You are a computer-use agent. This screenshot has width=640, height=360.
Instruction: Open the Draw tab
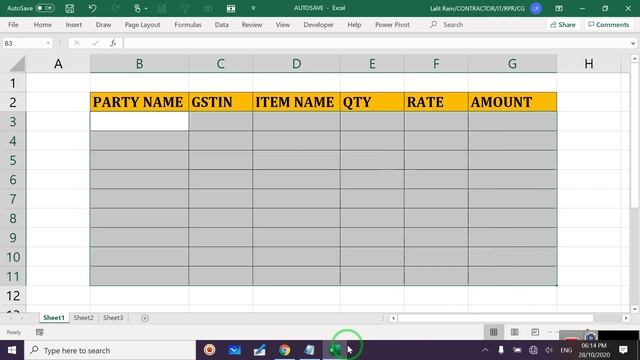pos(103,25)
